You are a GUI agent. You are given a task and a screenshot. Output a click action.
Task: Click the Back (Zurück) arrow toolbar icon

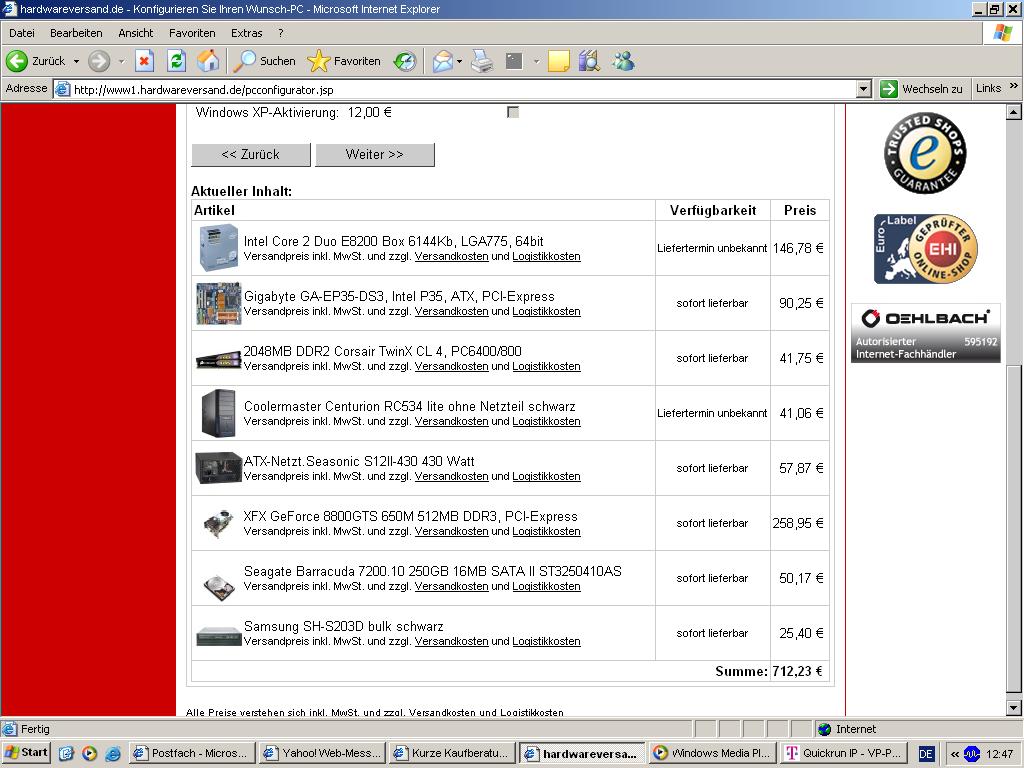(17, 61)
